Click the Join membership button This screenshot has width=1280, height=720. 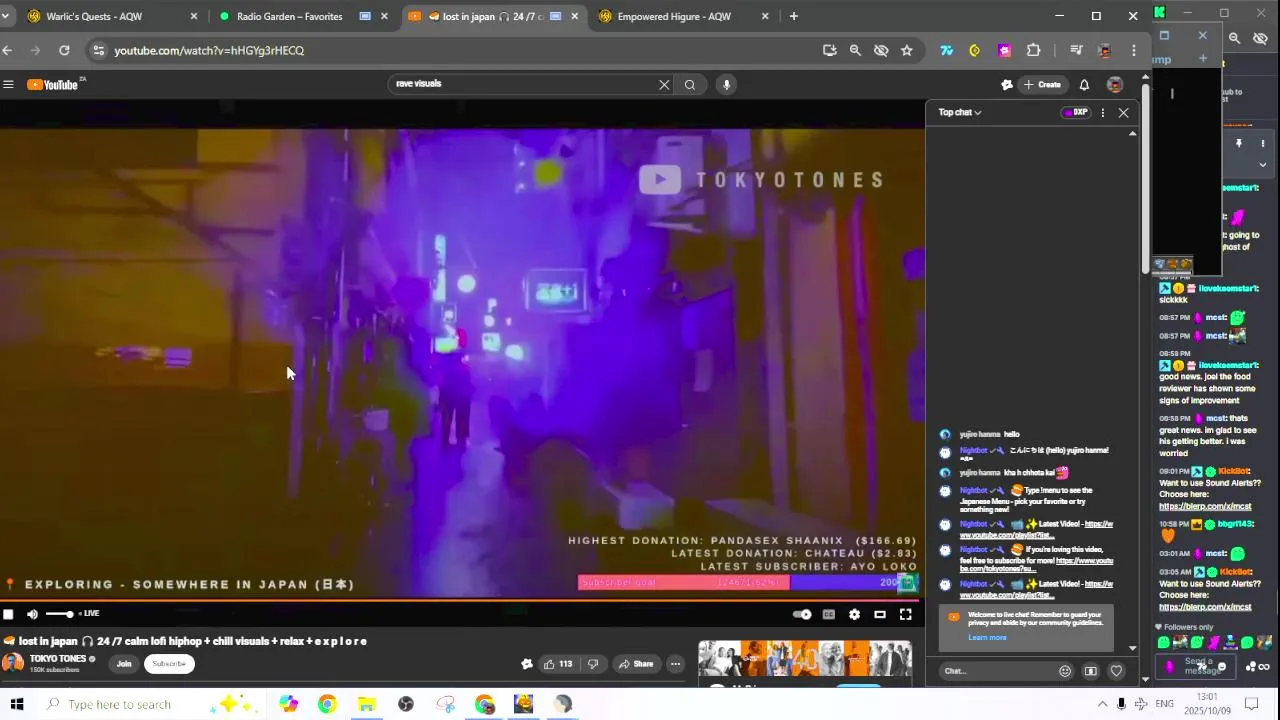coord(124,664)
